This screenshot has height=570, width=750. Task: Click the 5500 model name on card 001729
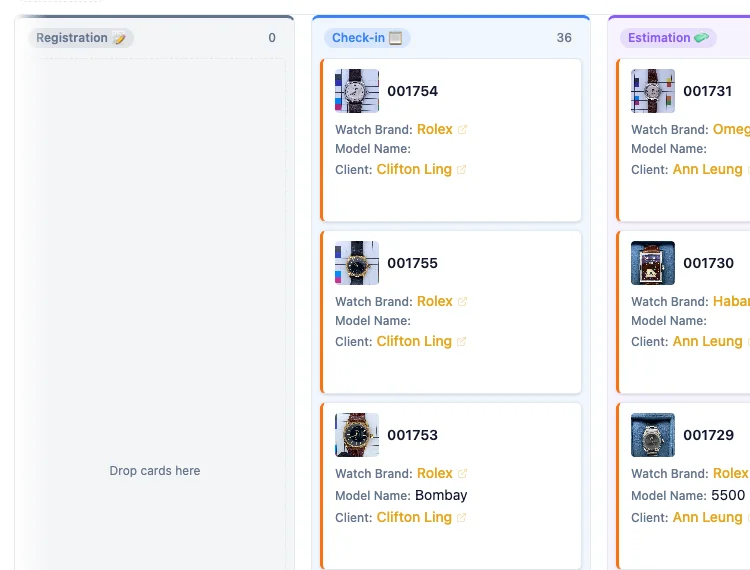tap(728, 495)
